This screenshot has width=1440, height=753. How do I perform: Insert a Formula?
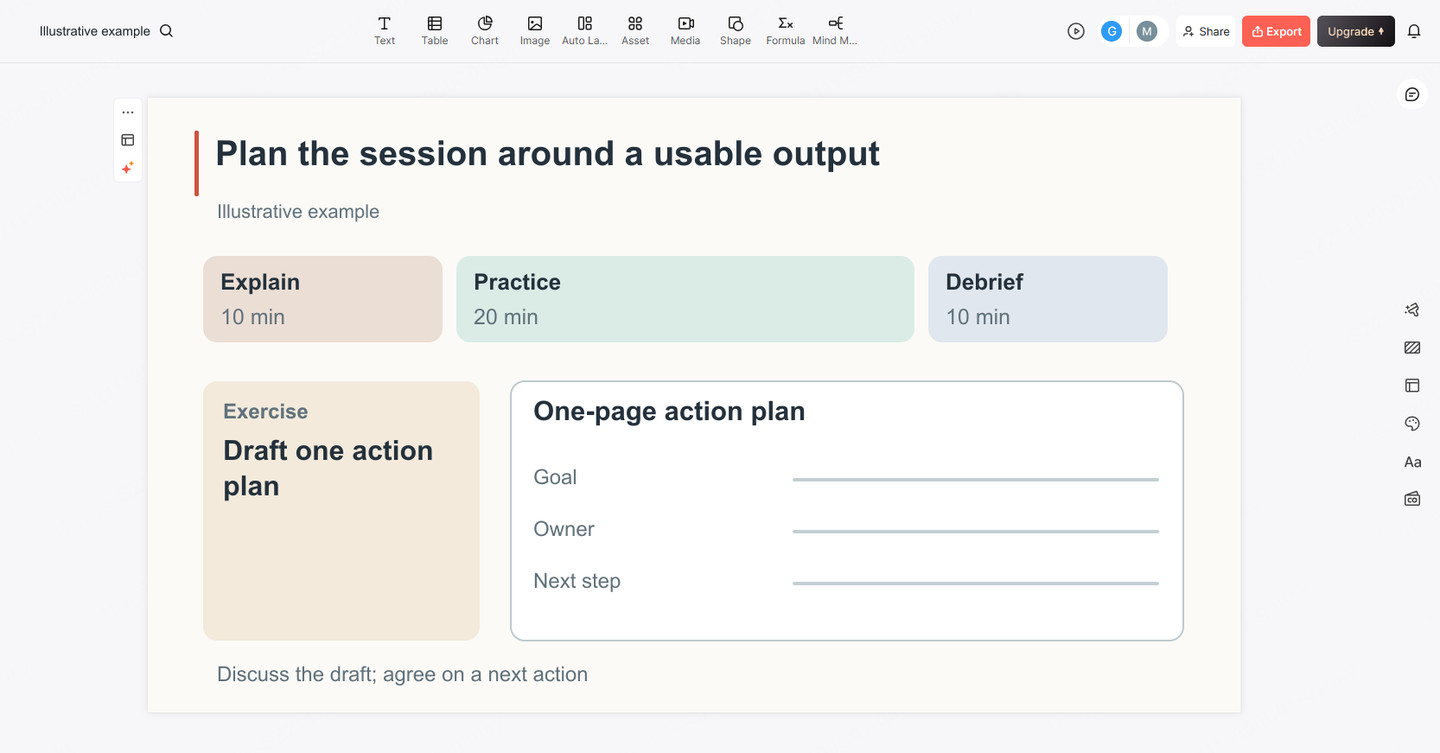pyautogui.click(x=785, y=31)
